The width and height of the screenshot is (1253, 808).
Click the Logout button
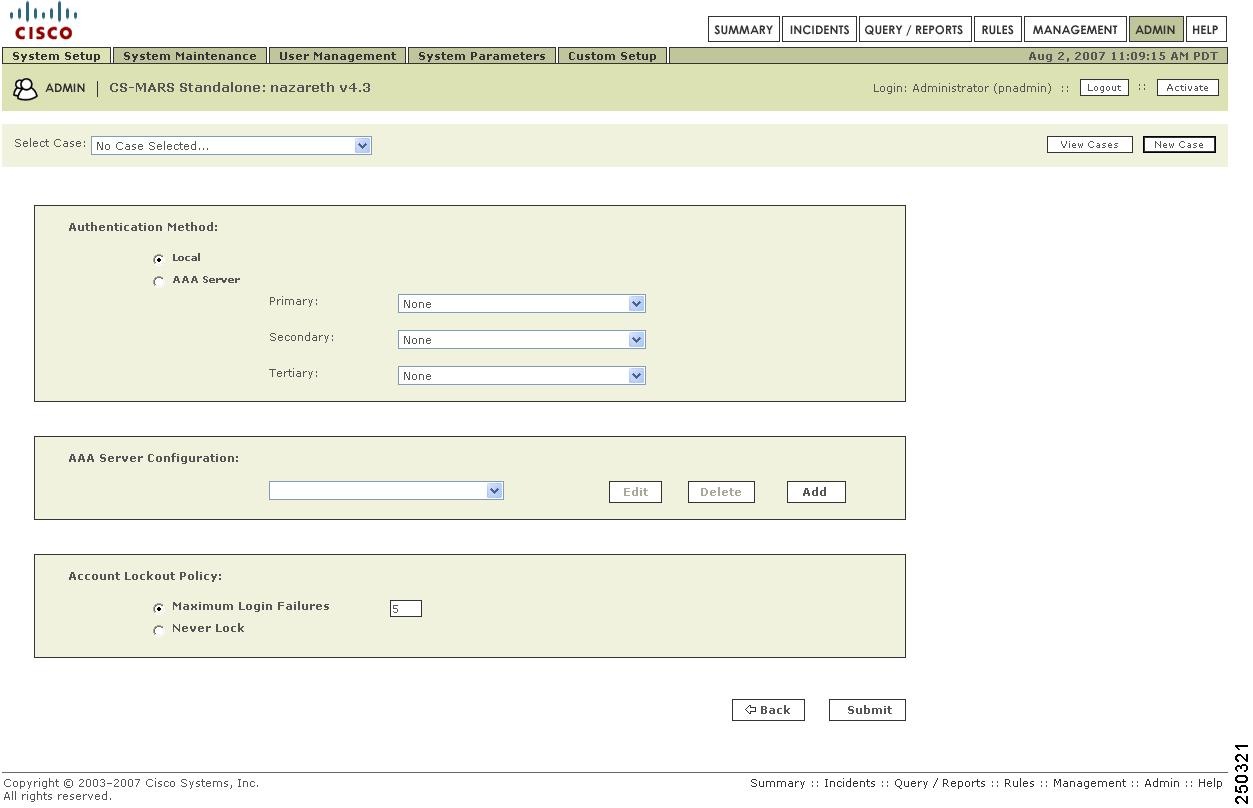1103,87
